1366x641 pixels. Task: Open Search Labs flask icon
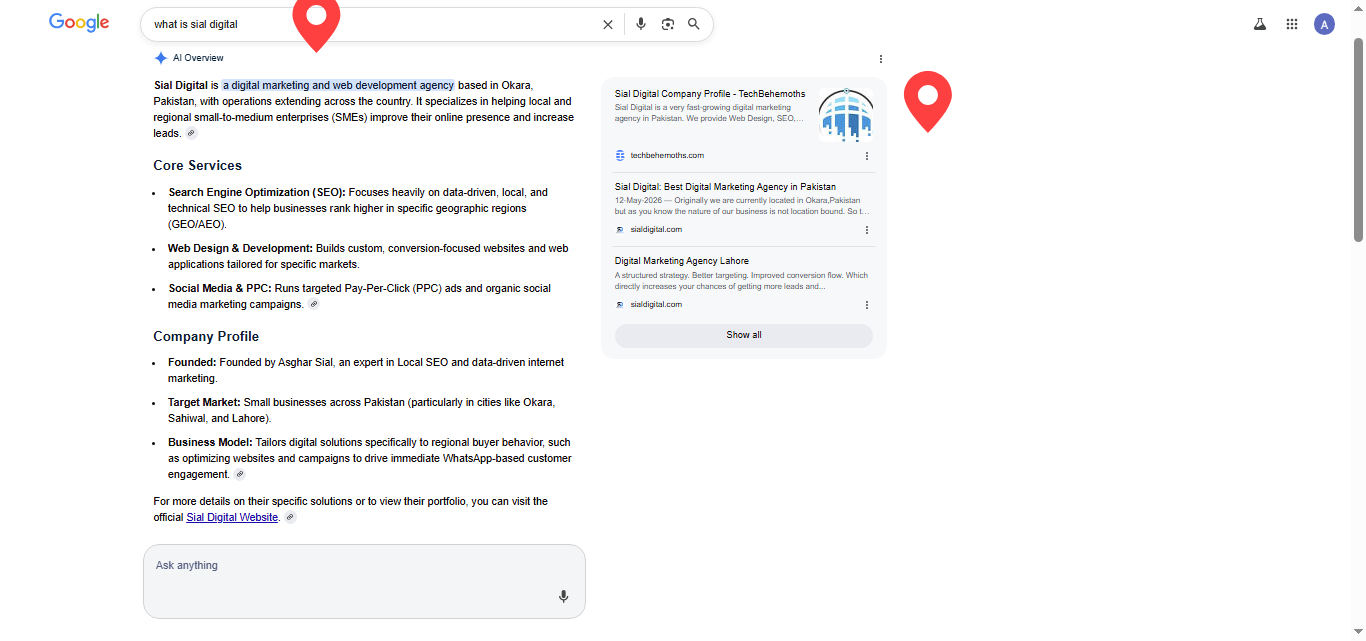(1260, 24)
